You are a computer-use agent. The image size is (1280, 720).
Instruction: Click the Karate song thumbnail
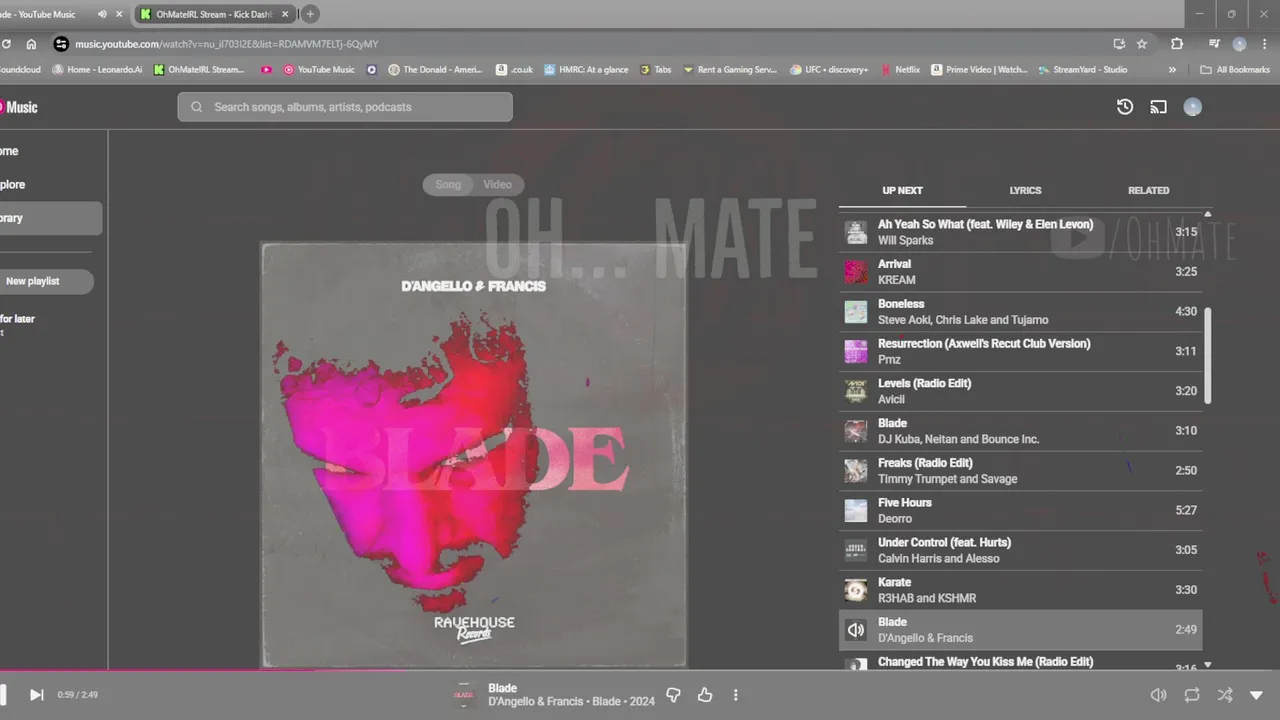point(856,590)
